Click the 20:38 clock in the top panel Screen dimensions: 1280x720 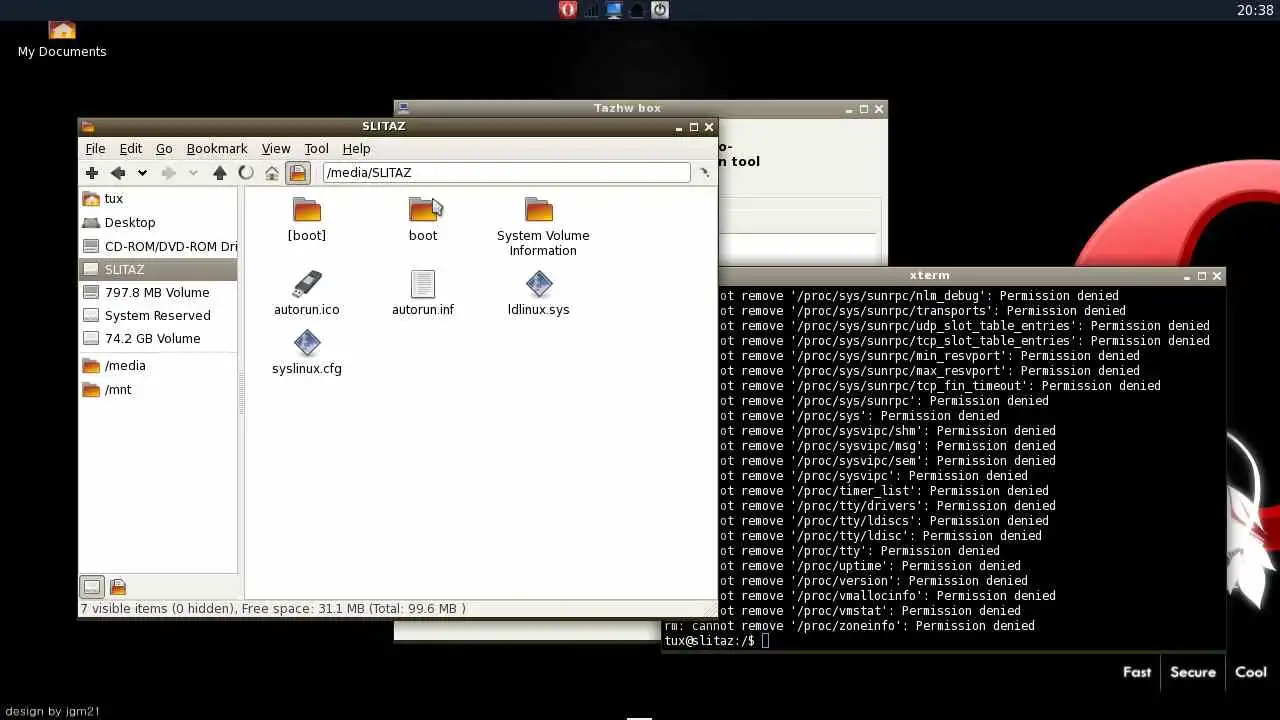tap(1255, 10)
